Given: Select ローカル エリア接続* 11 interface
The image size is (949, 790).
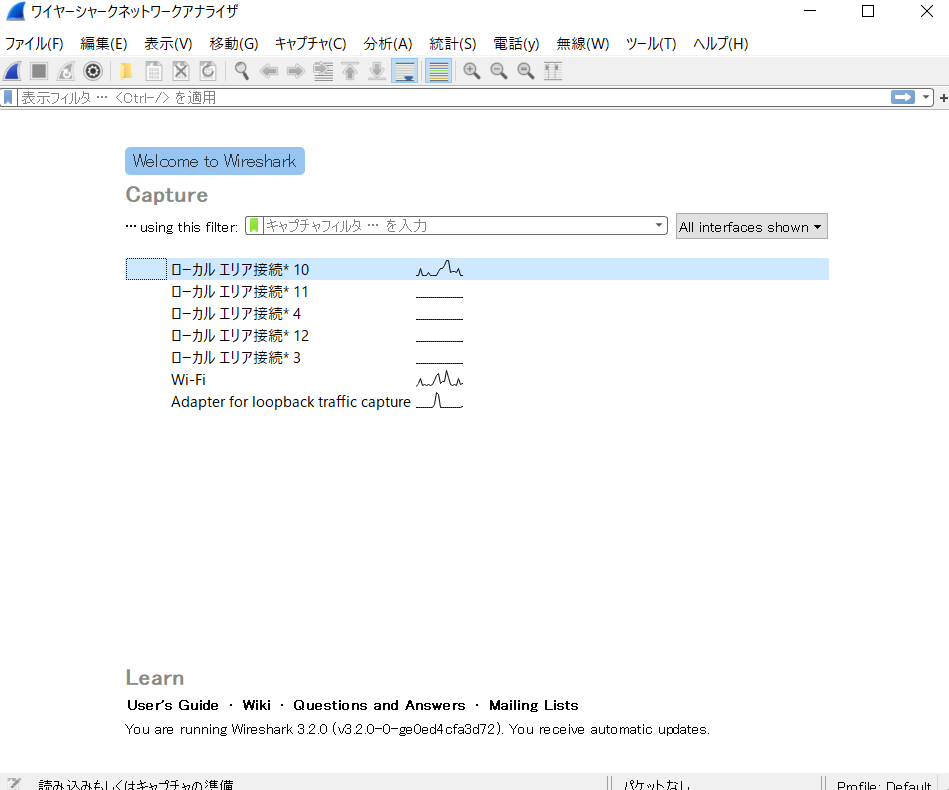Looking at the screenshot, I should pos(477,292).
